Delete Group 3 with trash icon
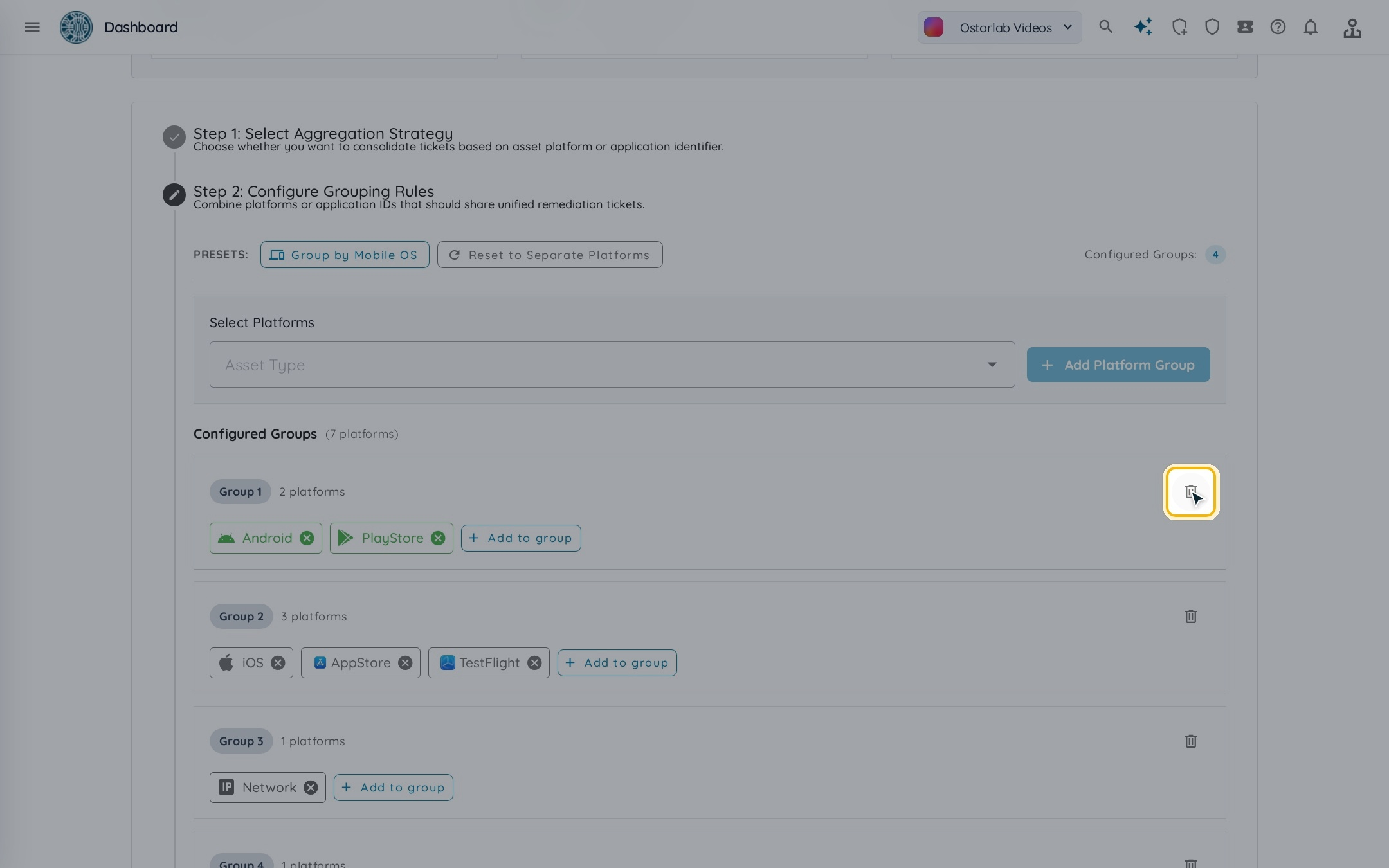 tap(1191, 741)
